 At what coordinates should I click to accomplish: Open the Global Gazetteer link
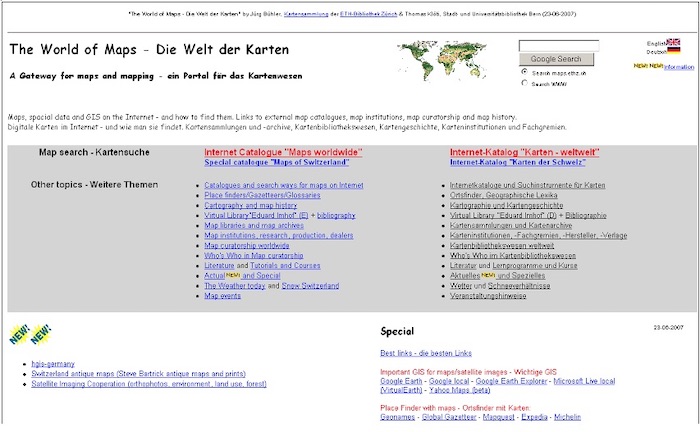click(449, 417)
